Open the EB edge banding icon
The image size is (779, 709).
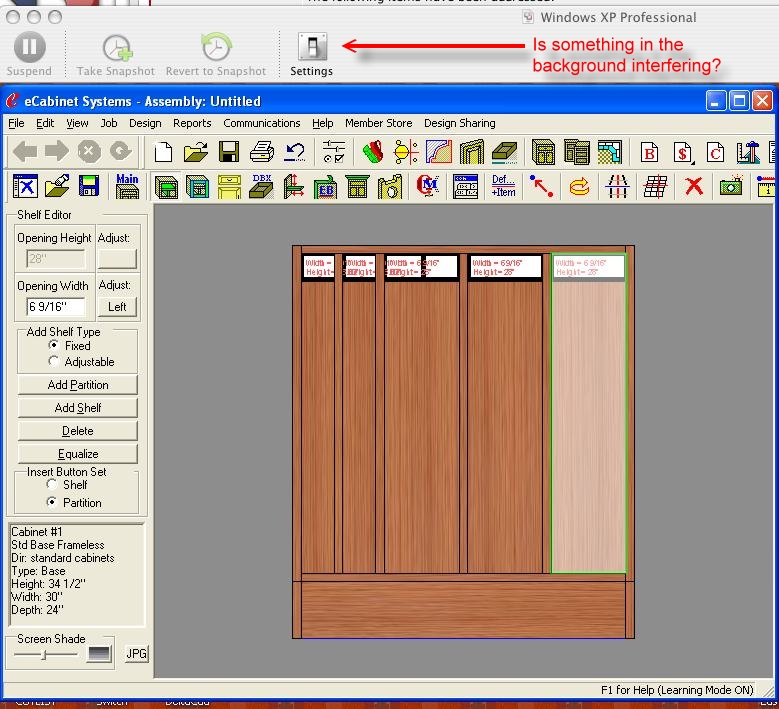[325, 187]
